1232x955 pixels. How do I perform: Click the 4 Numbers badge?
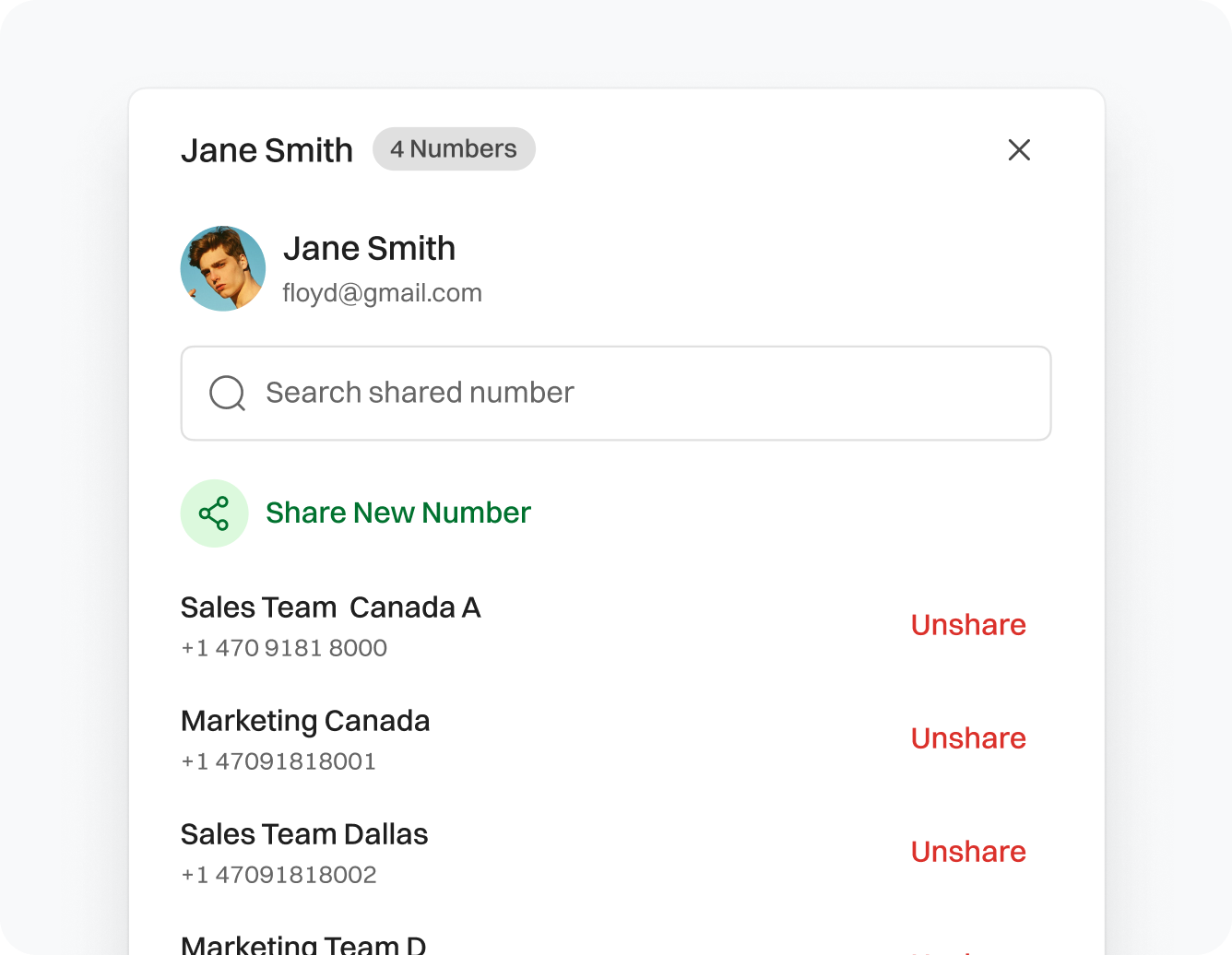pos(454,149)
